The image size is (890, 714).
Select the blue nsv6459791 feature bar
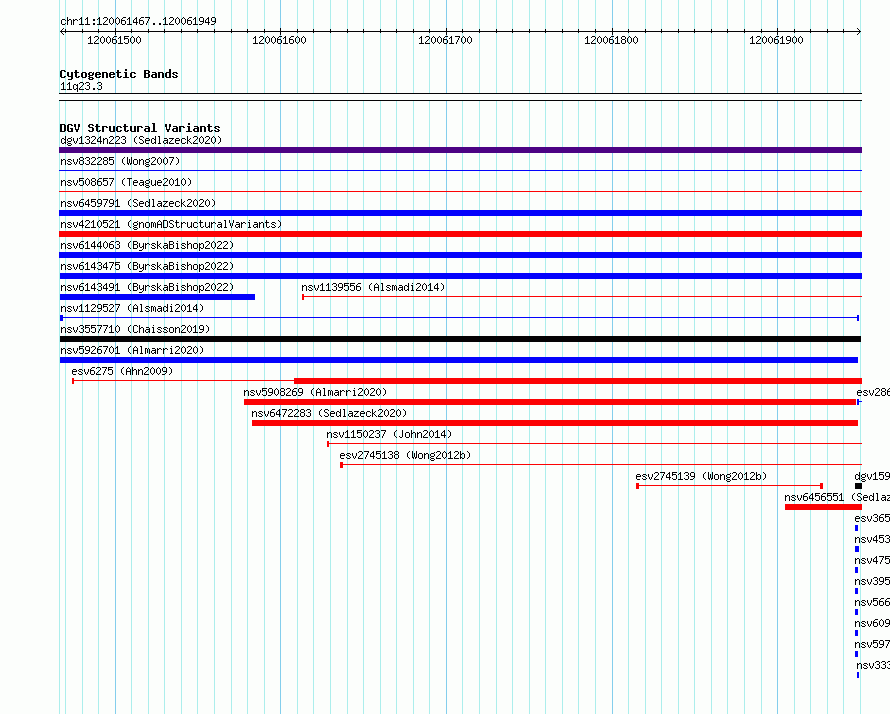pos(460,213)
